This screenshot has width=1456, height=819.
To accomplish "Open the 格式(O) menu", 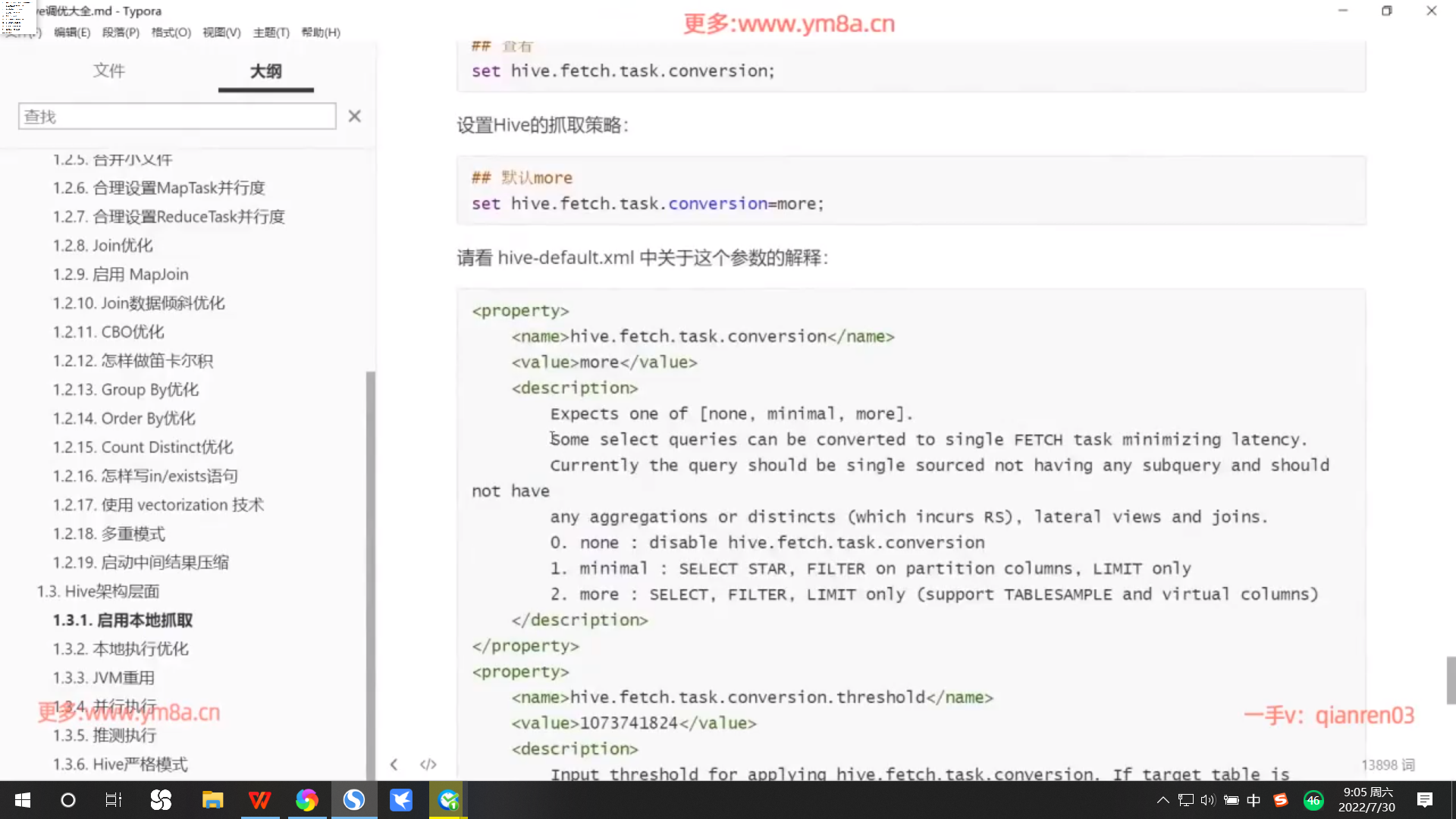I will 171,33.
